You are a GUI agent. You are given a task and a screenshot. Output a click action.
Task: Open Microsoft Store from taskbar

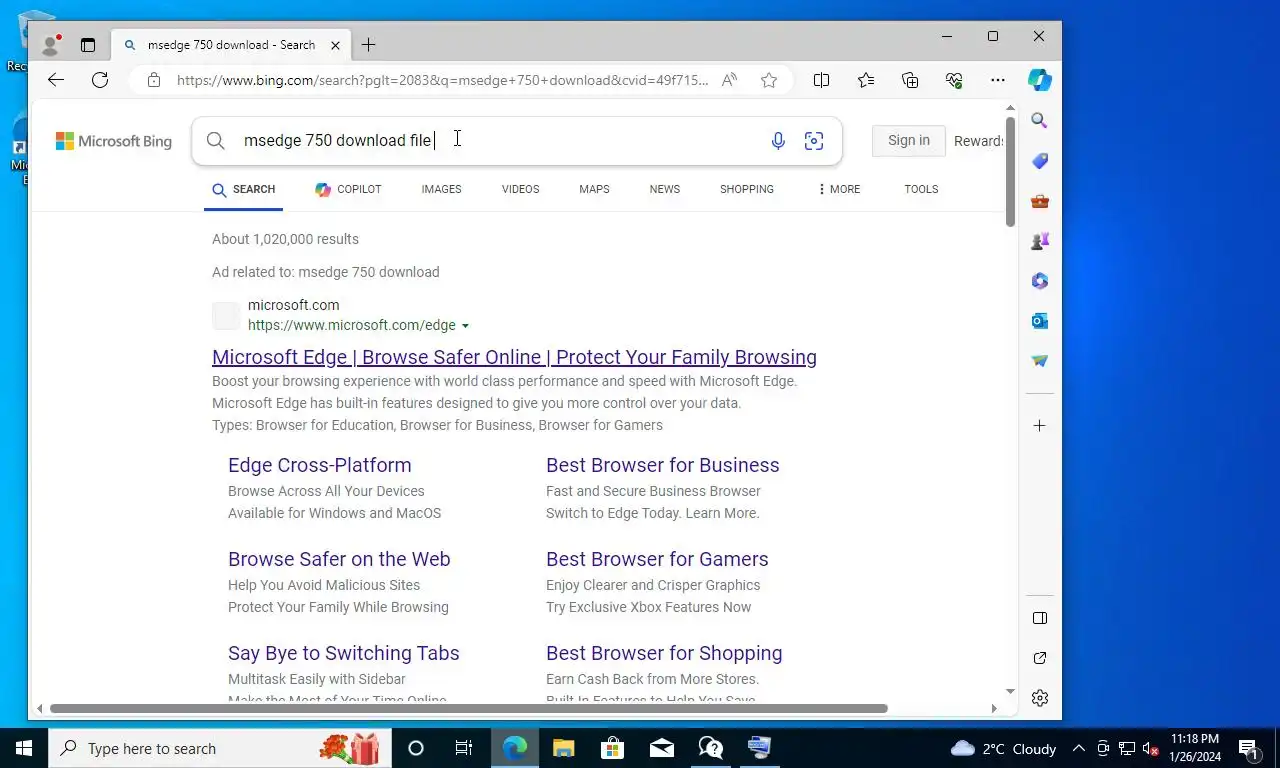tap(612, 748)
